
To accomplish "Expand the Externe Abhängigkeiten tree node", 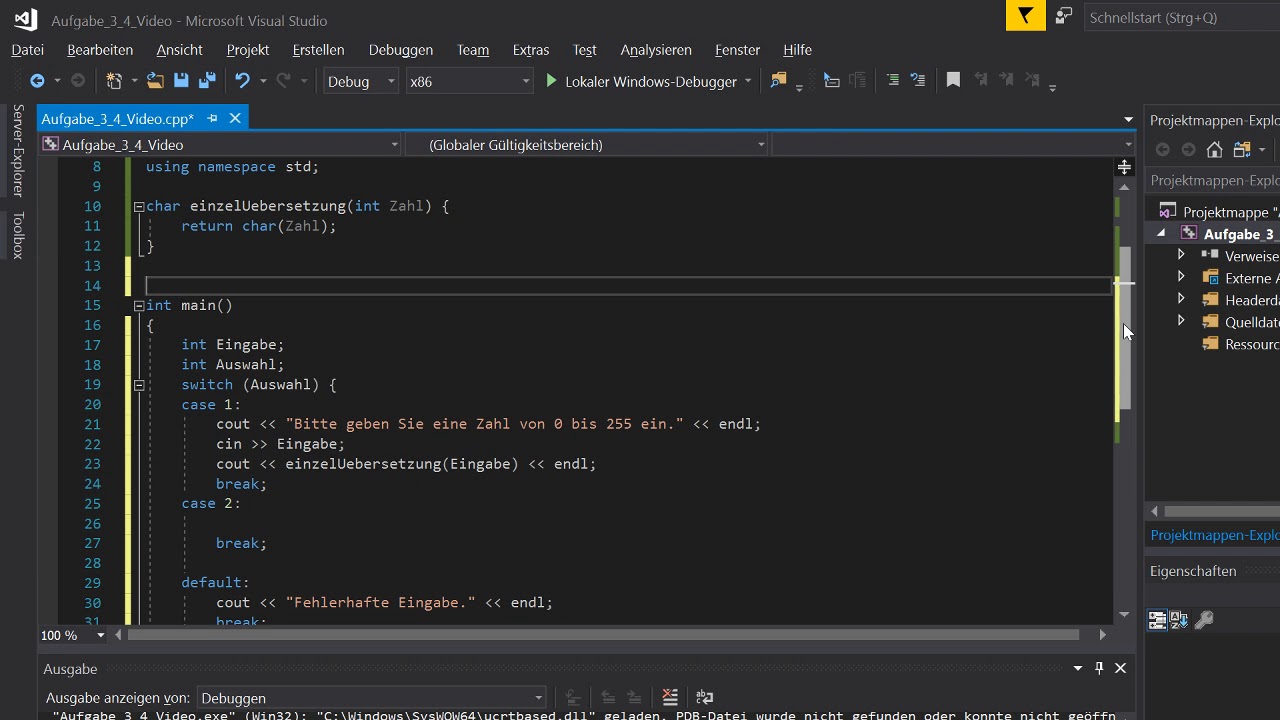I will (x=1181, y=277).
